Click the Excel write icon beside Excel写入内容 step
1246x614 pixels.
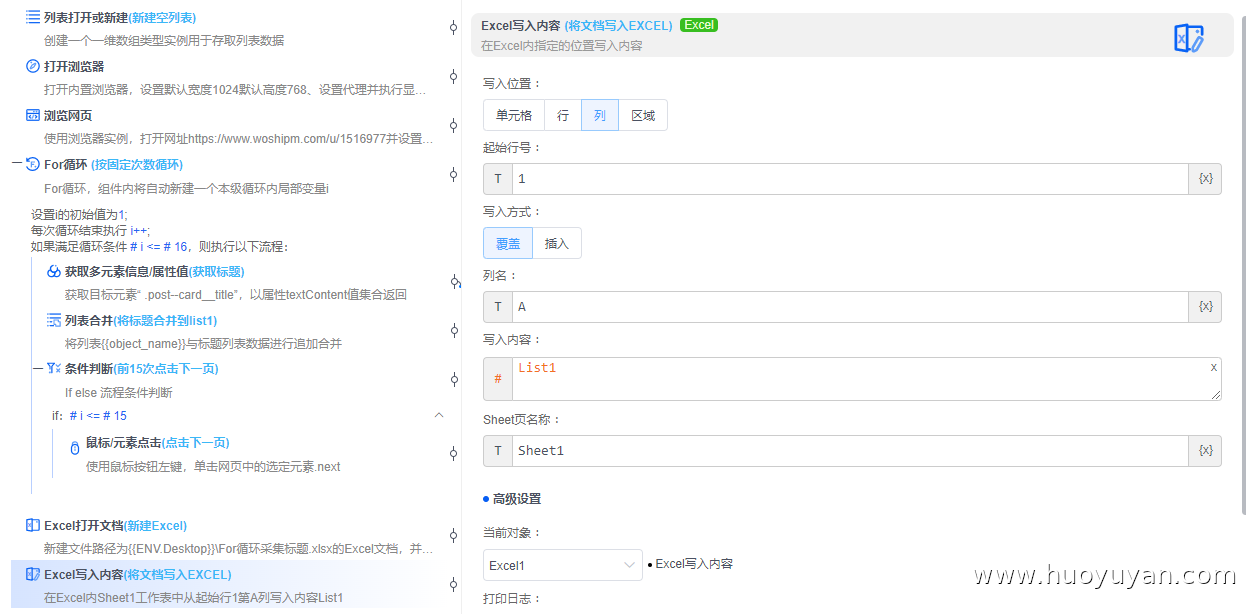pos(33,574)
